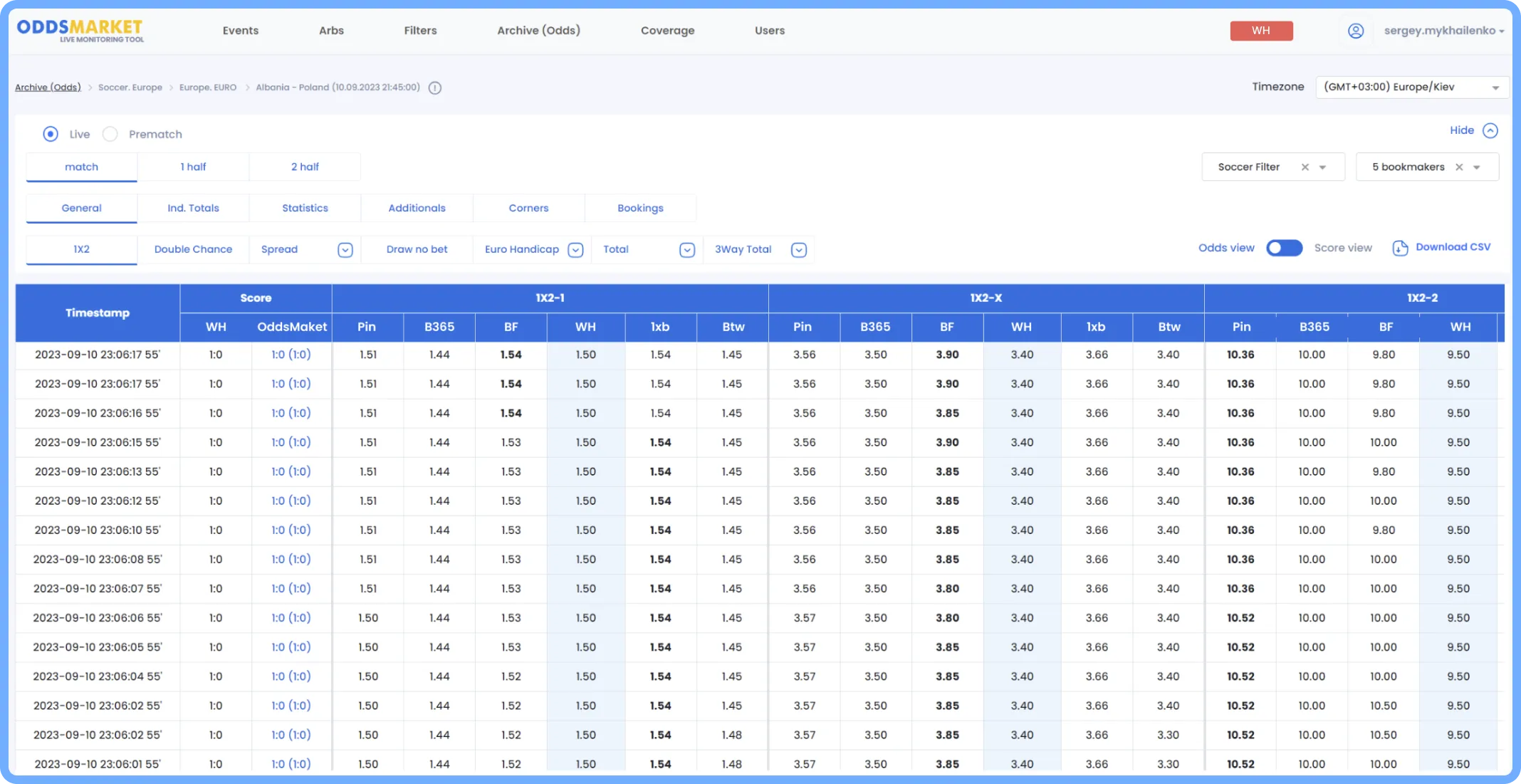
Task: Open the Arbs menu item
Action: coord(331,31)
